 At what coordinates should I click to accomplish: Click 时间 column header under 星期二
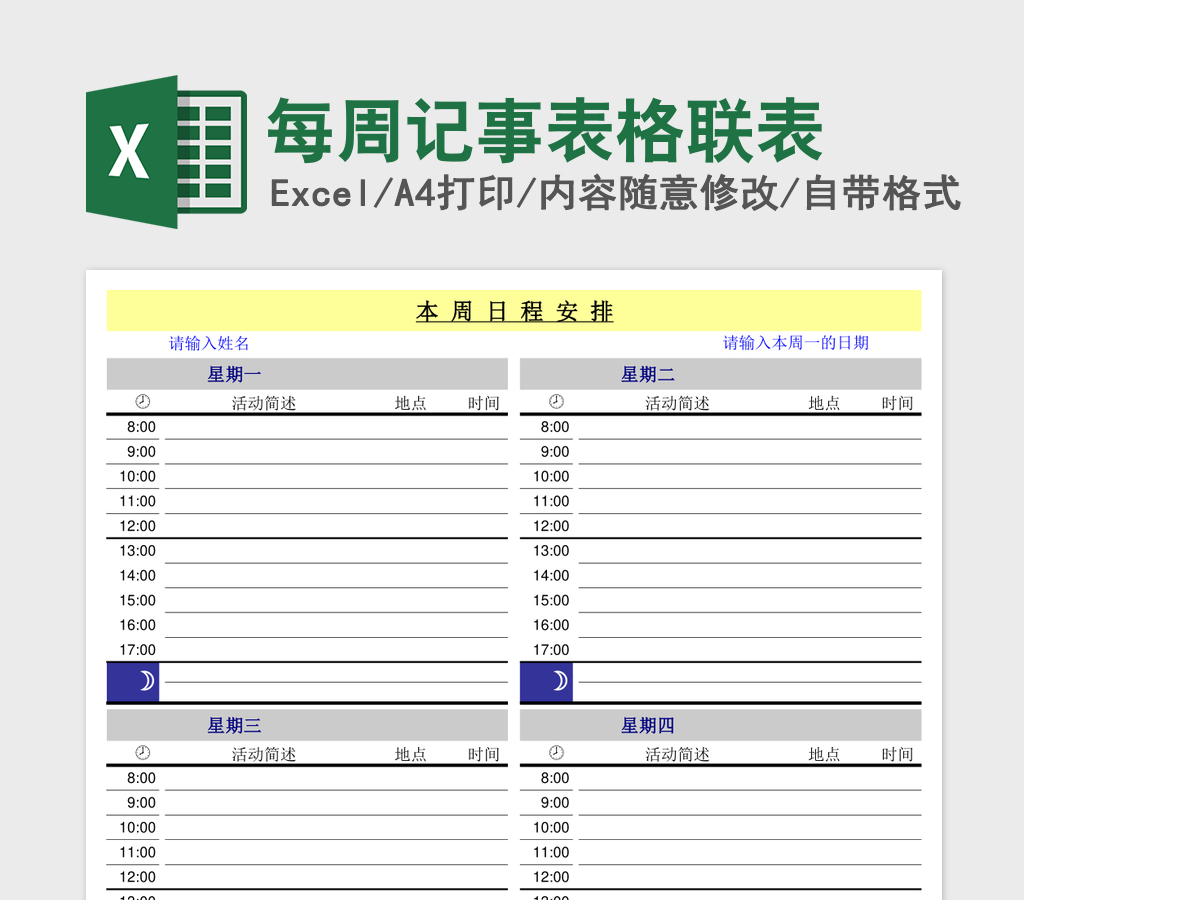pos(898,403)
